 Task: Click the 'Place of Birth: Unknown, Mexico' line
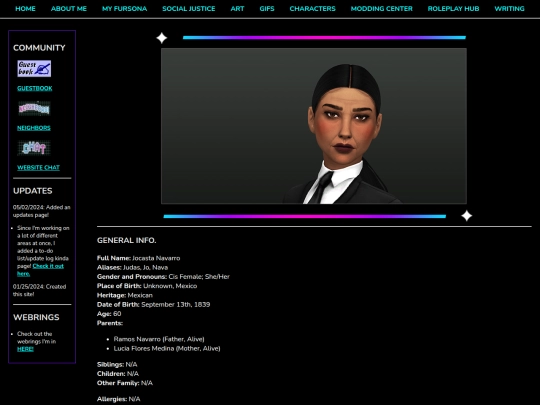(x=147, y=286)
